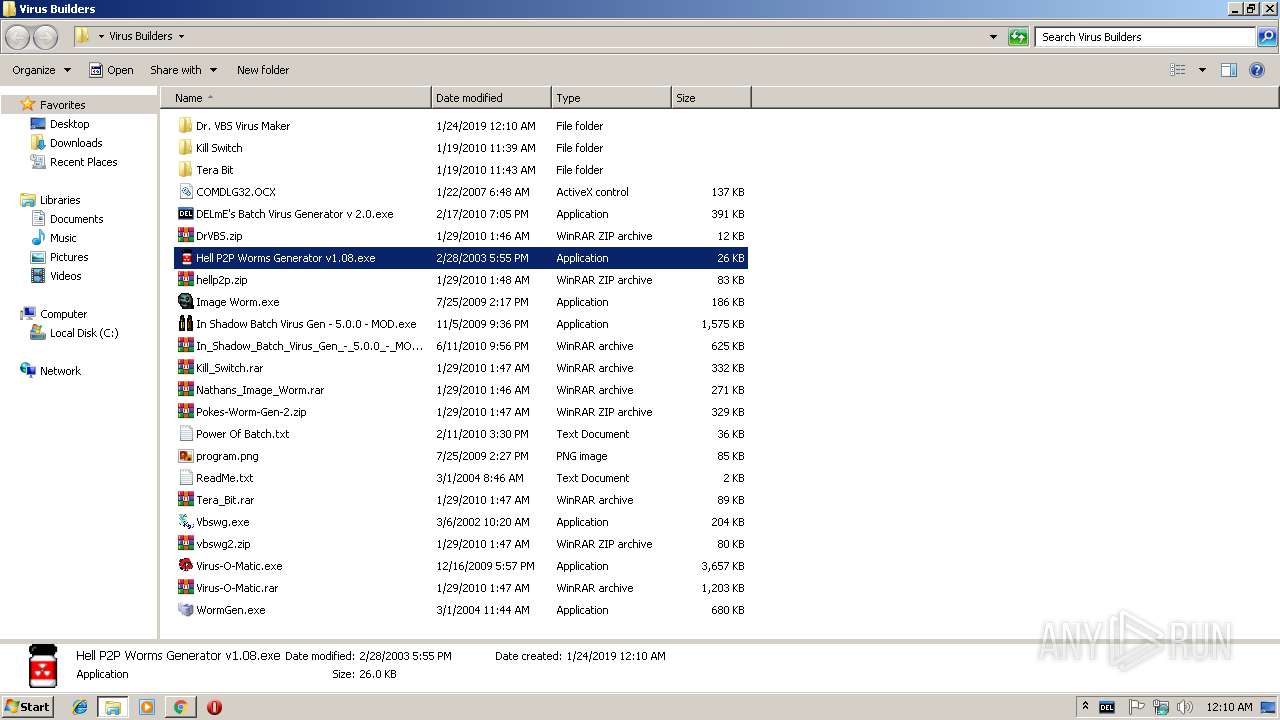Select Computer in navigation pane
This screenshot has width=1280, height=720.
(63, 314)
